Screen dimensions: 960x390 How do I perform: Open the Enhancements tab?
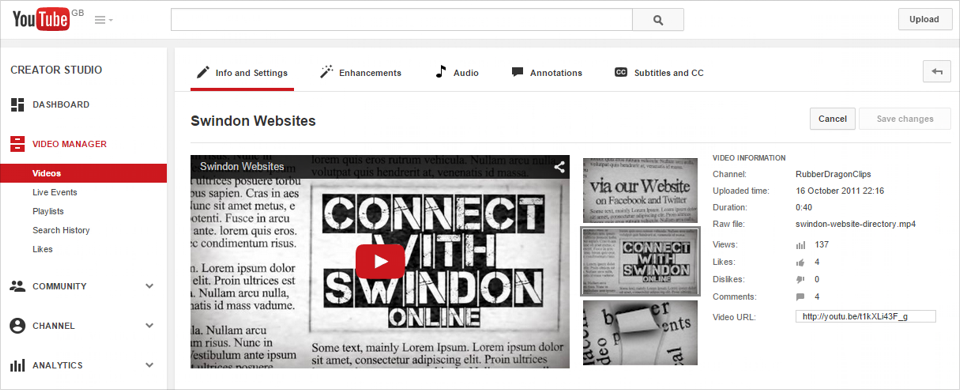(361, 73)
